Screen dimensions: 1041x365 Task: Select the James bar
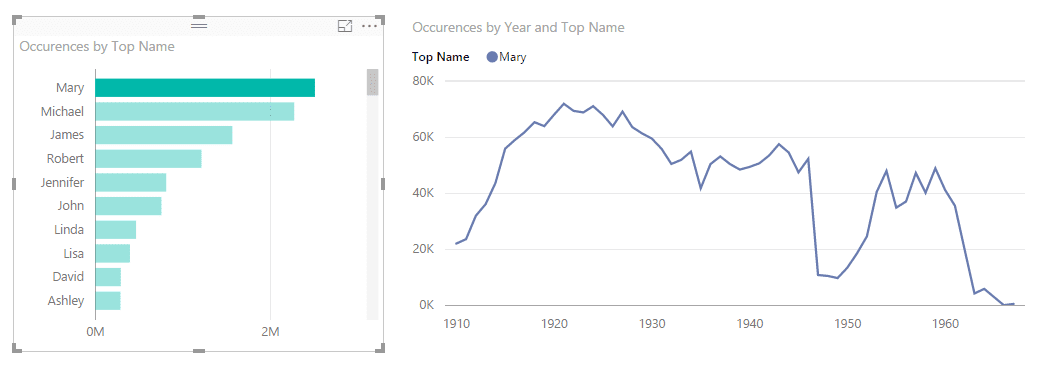pos(164,135)
